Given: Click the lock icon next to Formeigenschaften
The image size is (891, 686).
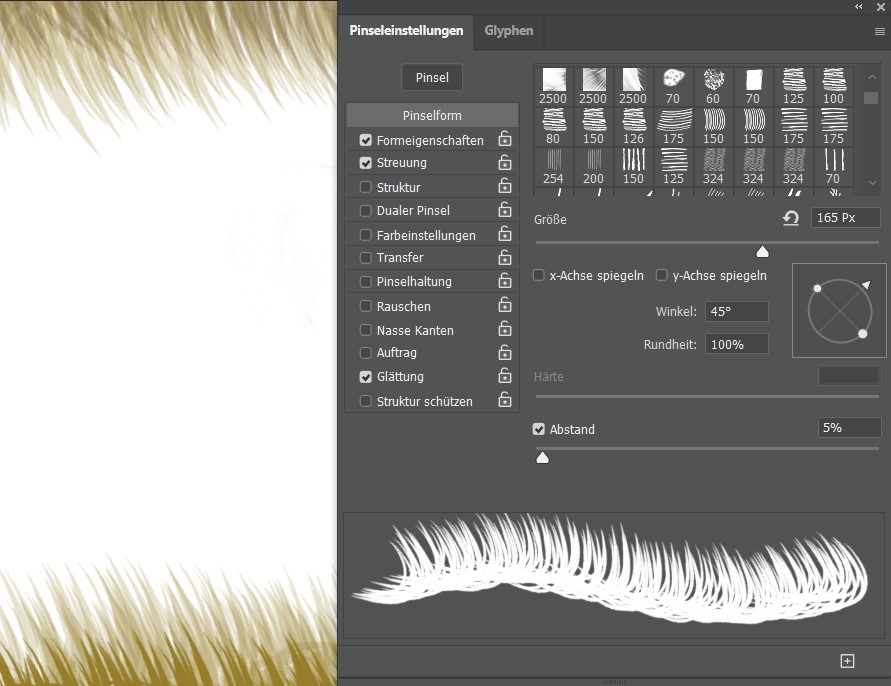Looking at the screenshot, I should (505, 140).
